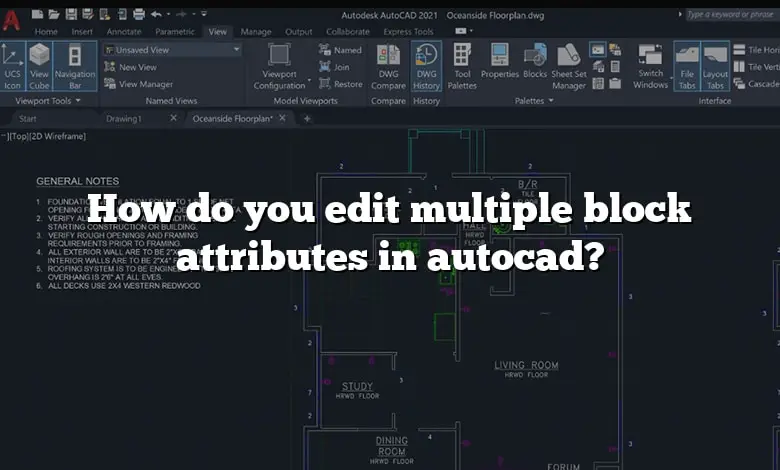Screen dimensions: 780x470
Task: Click the New View button
Action: point(137,67)
